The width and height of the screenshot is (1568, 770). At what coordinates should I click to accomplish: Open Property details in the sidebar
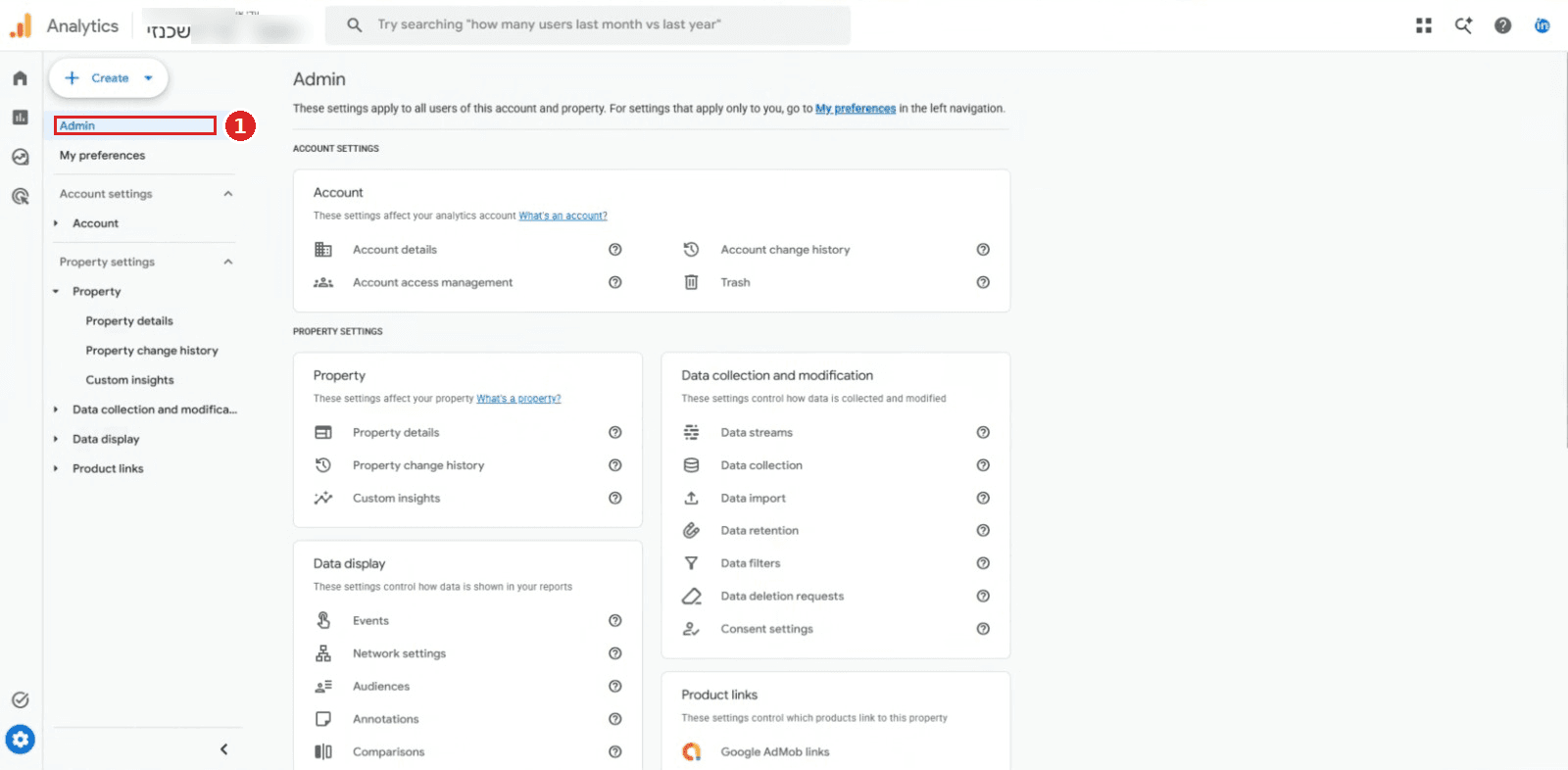coord(129,321)
